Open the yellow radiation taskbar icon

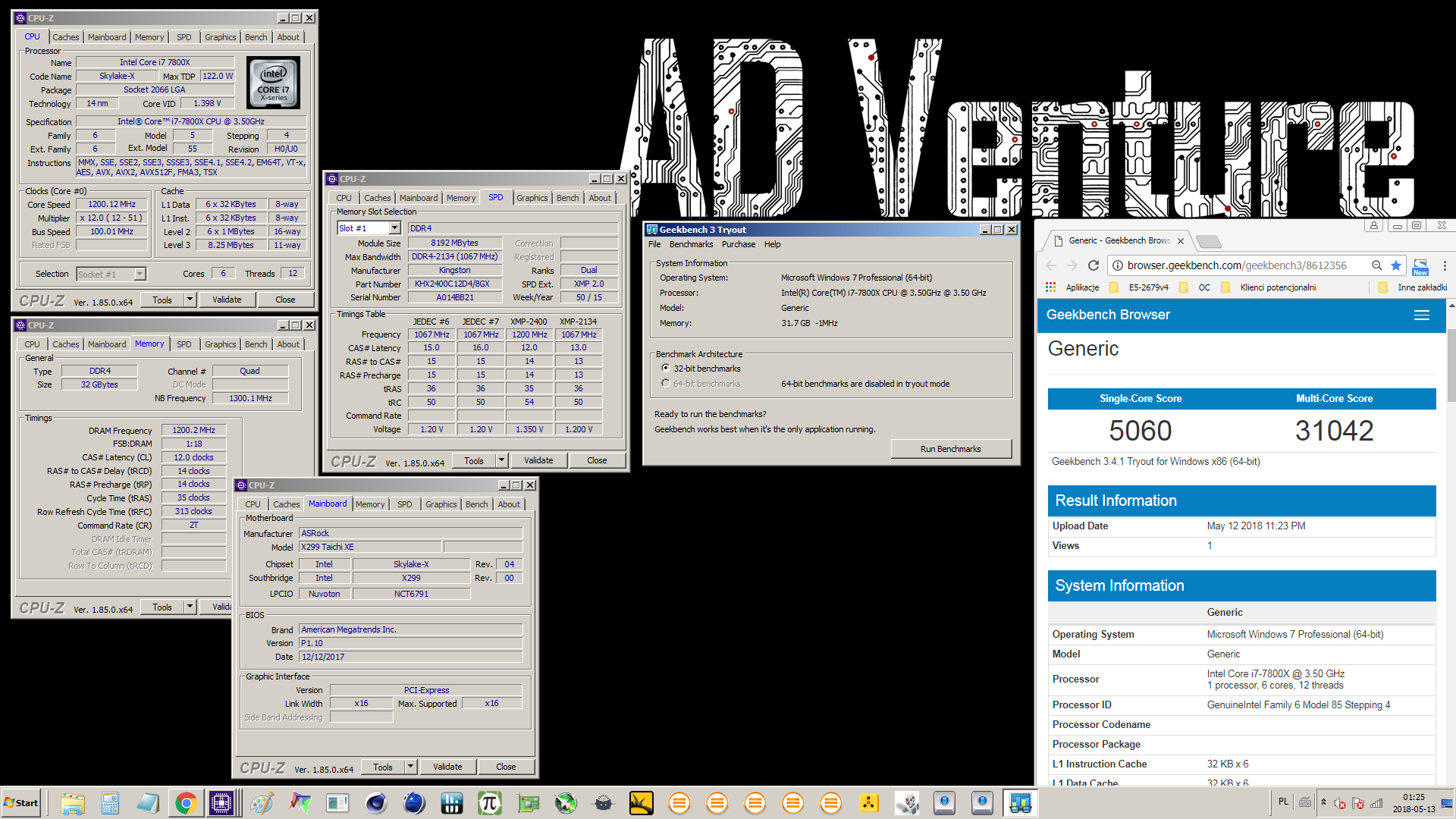pos(868,803)
